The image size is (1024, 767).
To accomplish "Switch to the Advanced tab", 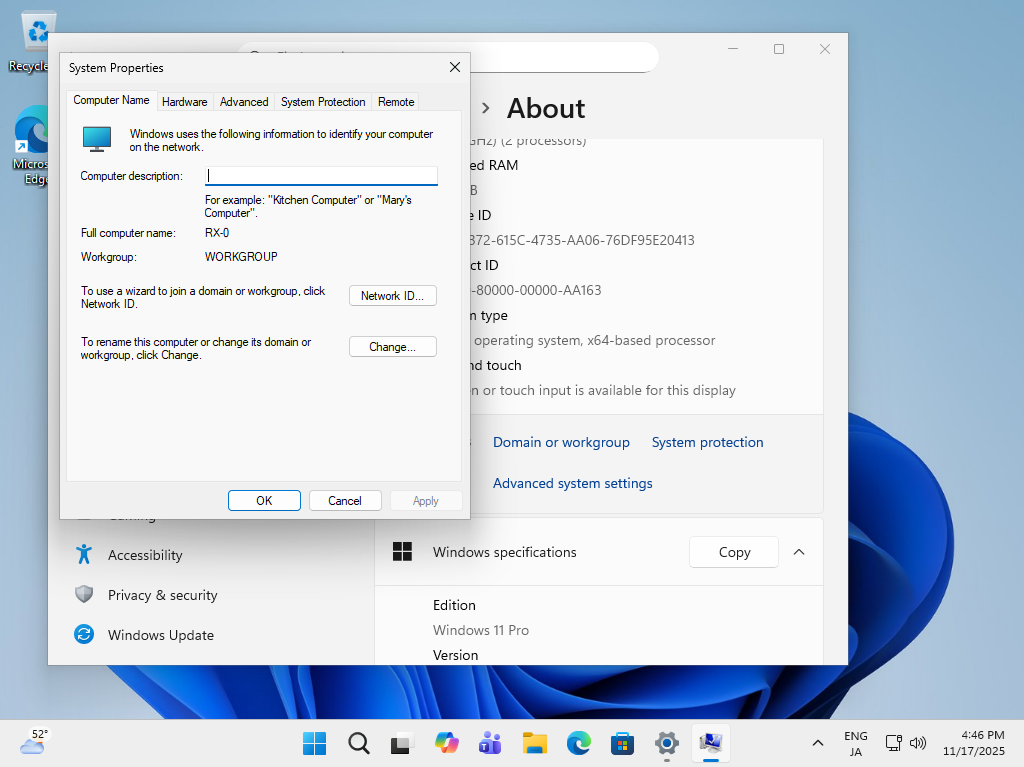I will [244, 102].
